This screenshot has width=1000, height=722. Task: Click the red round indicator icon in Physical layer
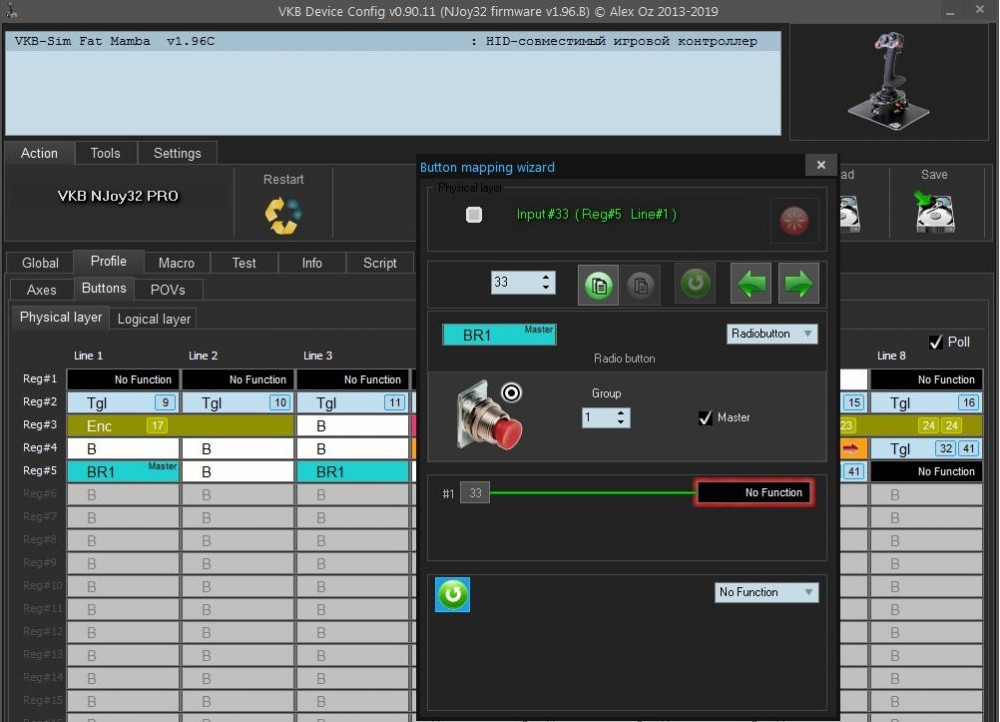794,221
